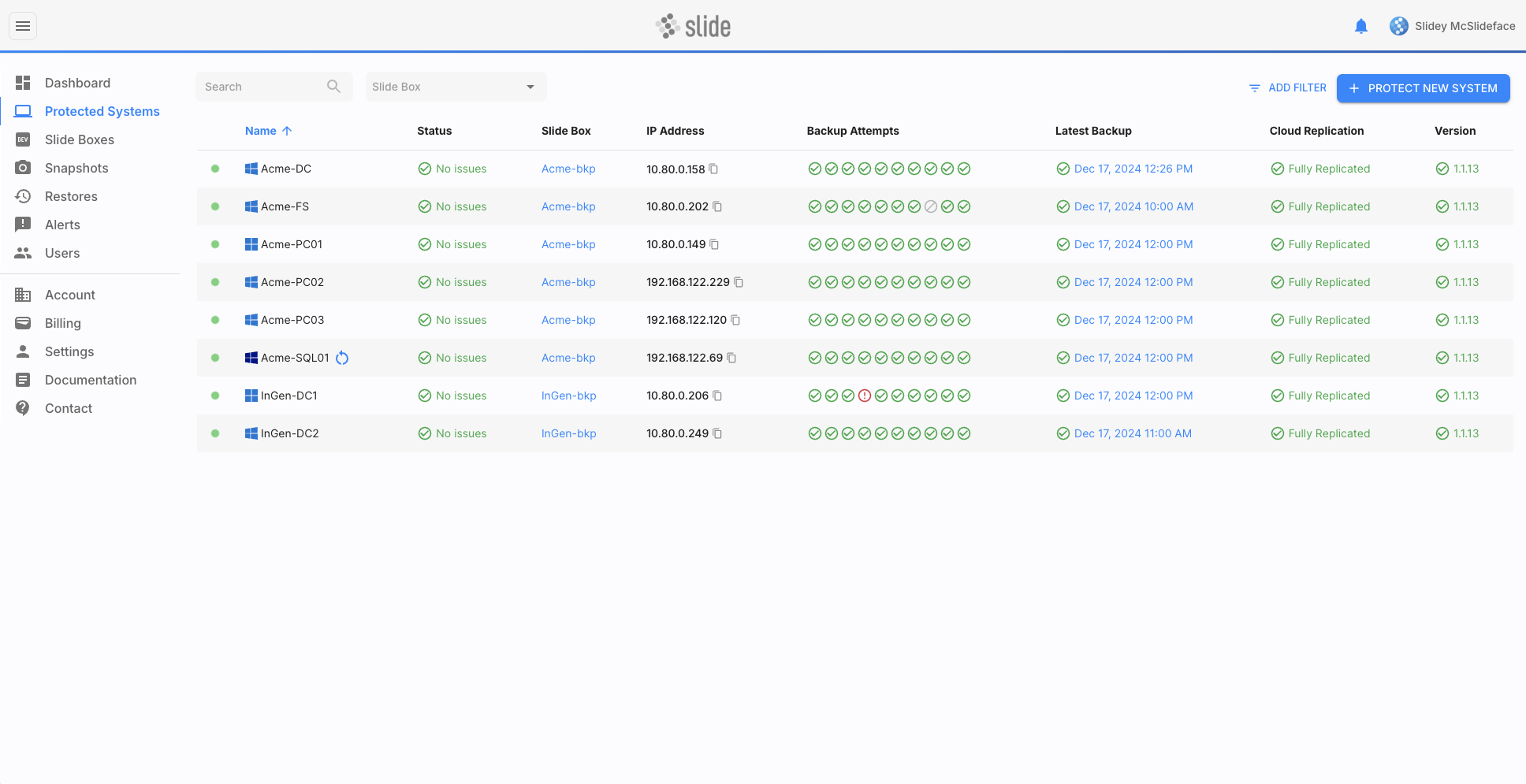Image resolution: width=1526 pixels, height=784 pixels.
Task: Click Protect New System button
Action: coord(1423,88)
